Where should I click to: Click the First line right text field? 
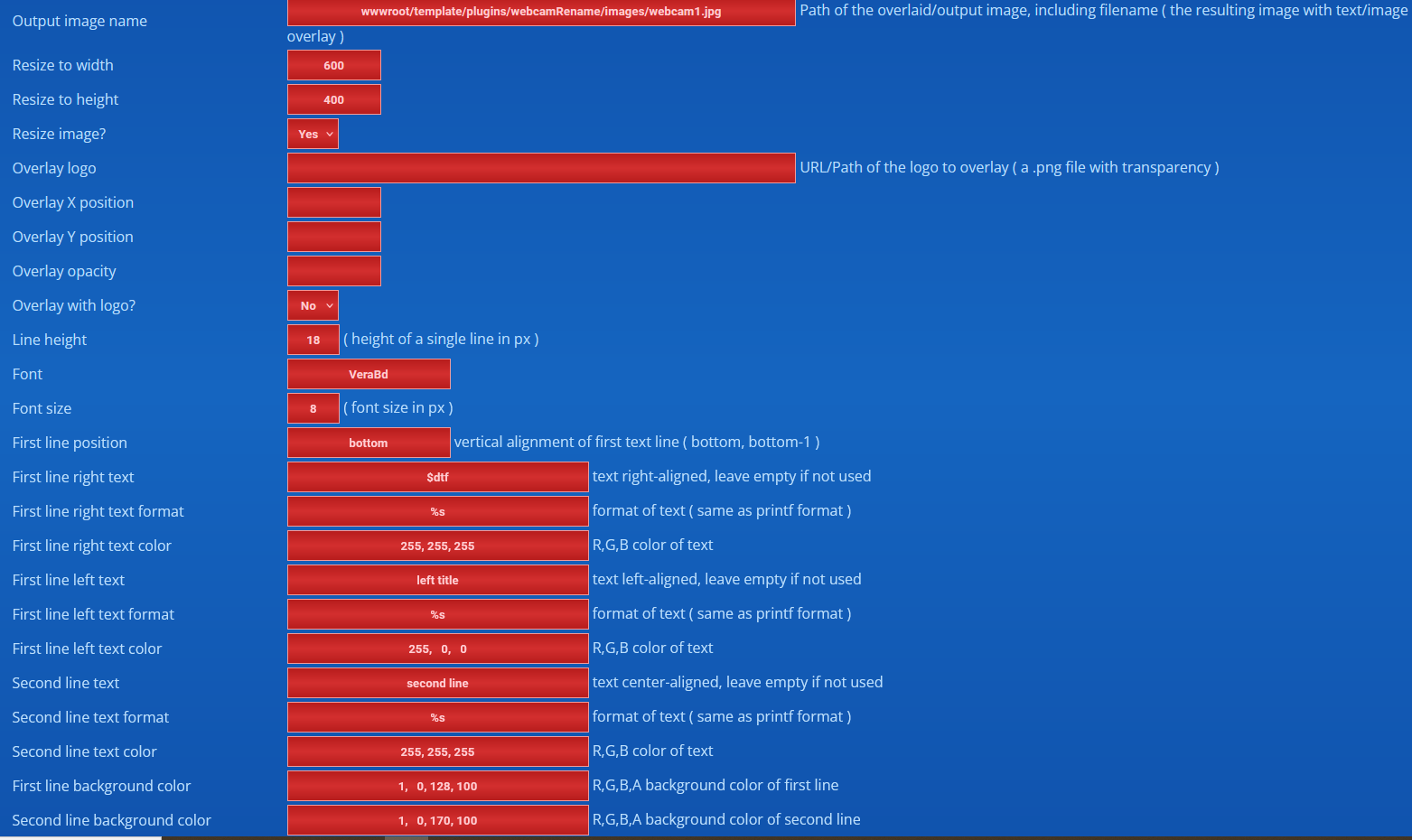(437, 477)
